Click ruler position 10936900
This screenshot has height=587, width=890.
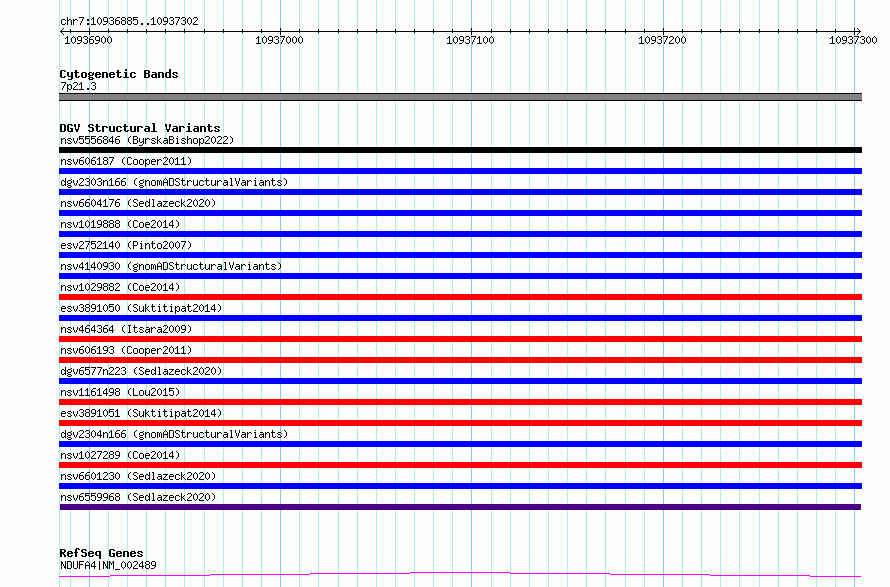[x=88, y=40]
